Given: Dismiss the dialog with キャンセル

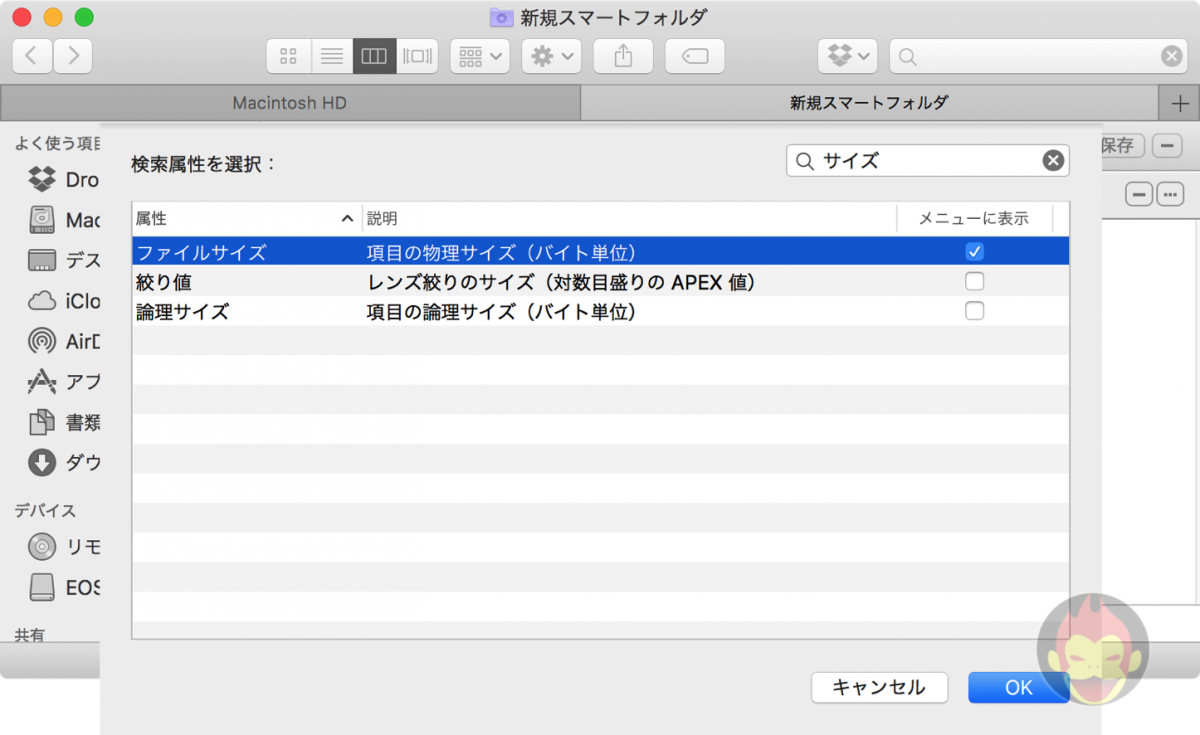Looking at the screenshot, I should click(879, 687).
